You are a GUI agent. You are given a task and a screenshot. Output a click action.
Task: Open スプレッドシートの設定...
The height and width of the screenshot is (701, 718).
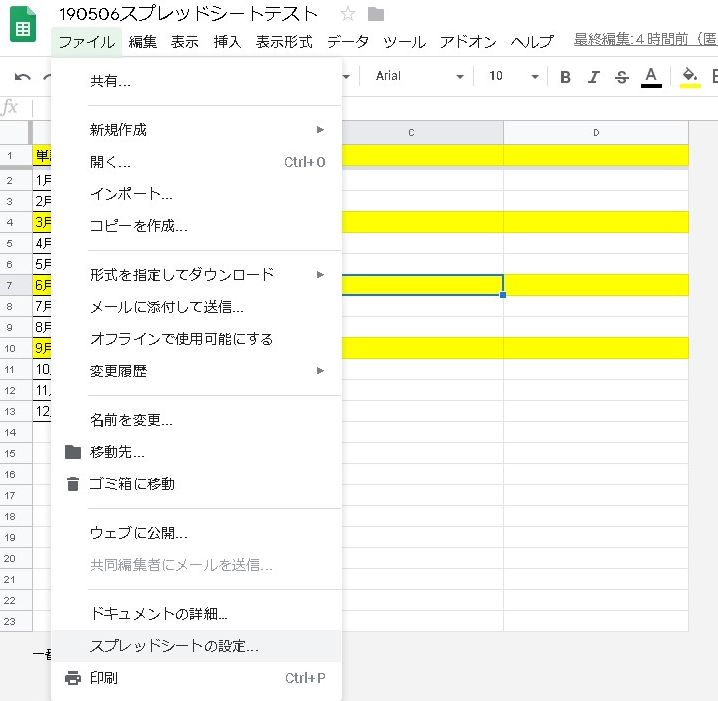(196, 646)
